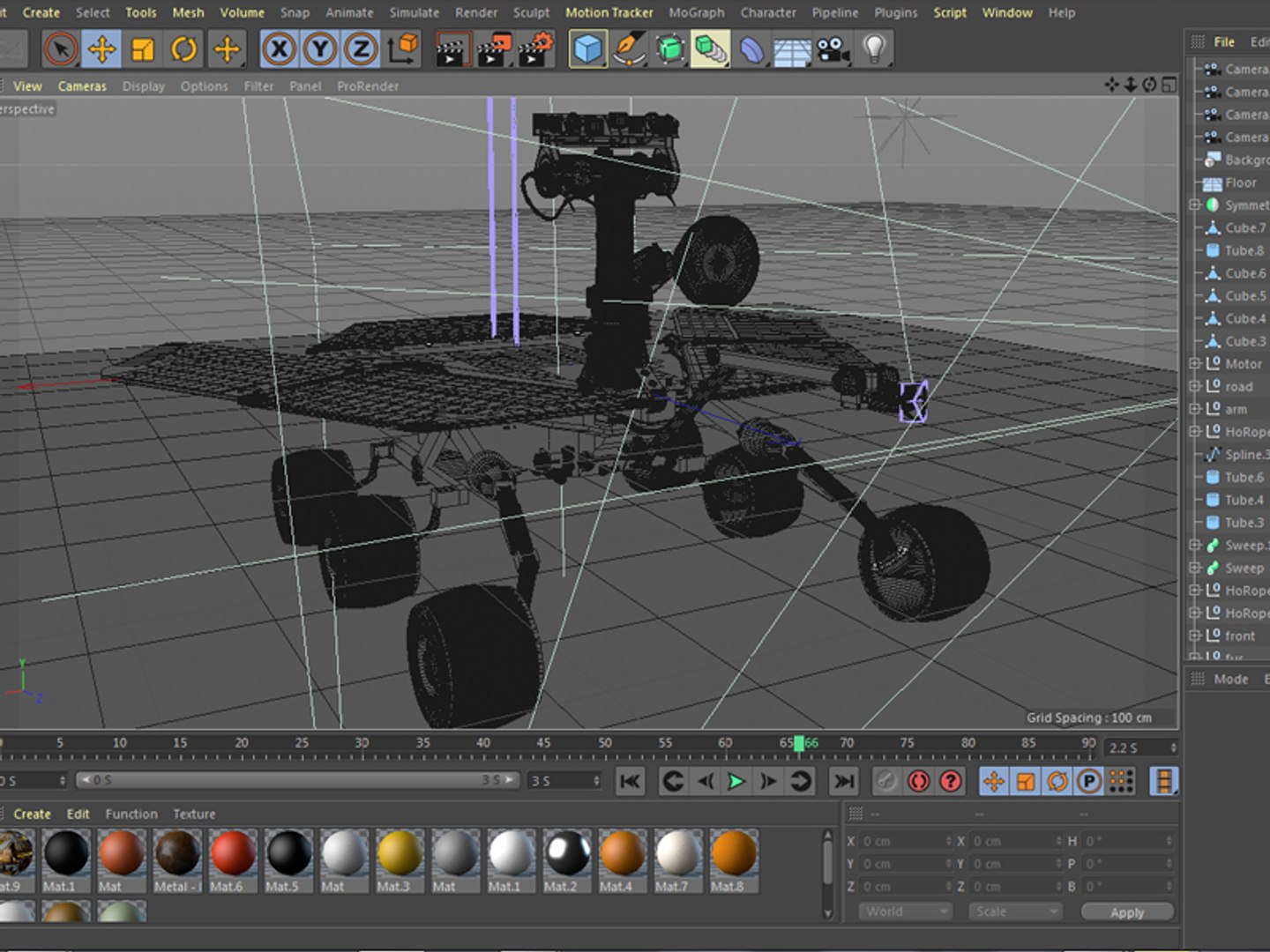
Task: Click frame 40 on timeline ruler
Action: [x=483, y=744]
